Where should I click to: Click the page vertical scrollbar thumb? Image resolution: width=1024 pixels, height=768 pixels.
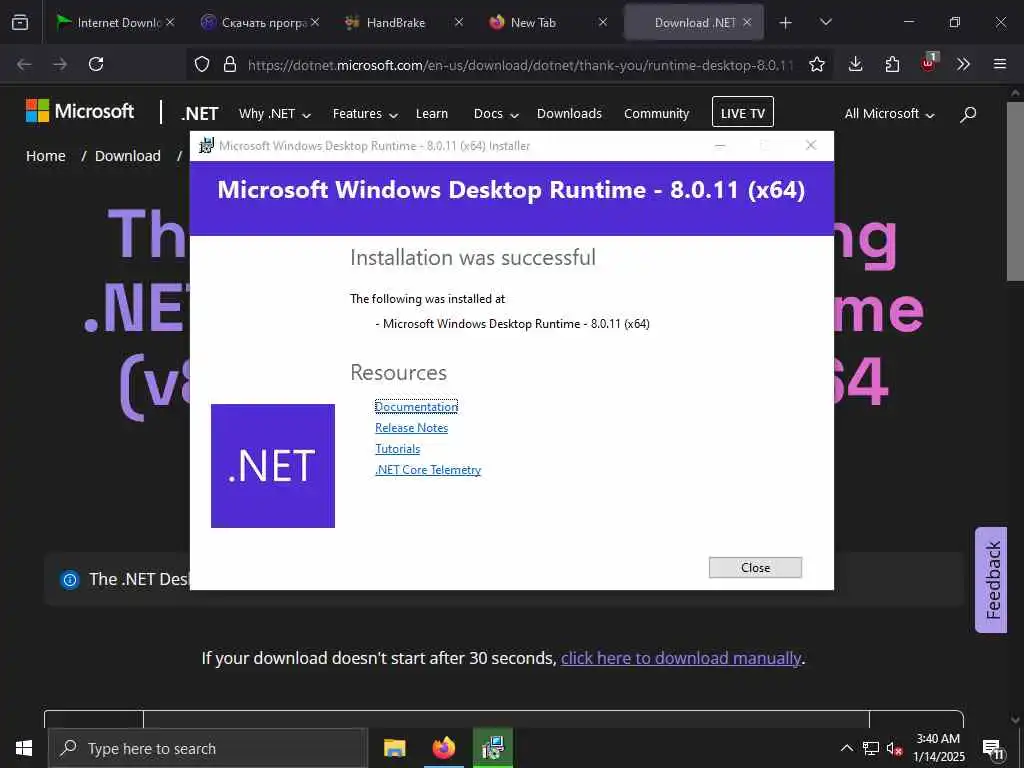[1014, 191]
